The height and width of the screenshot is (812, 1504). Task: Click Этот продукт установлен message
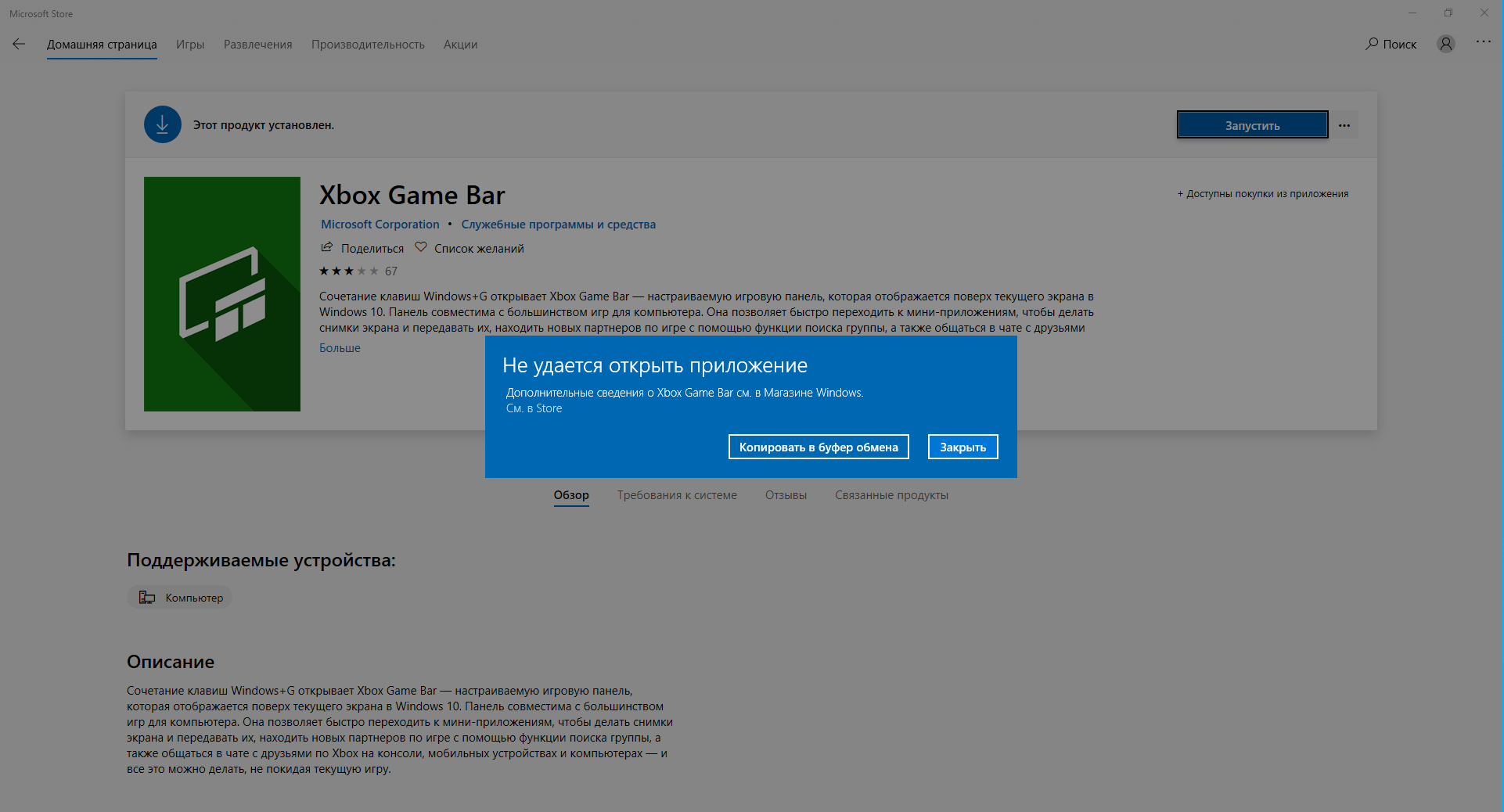click(264, 125)
